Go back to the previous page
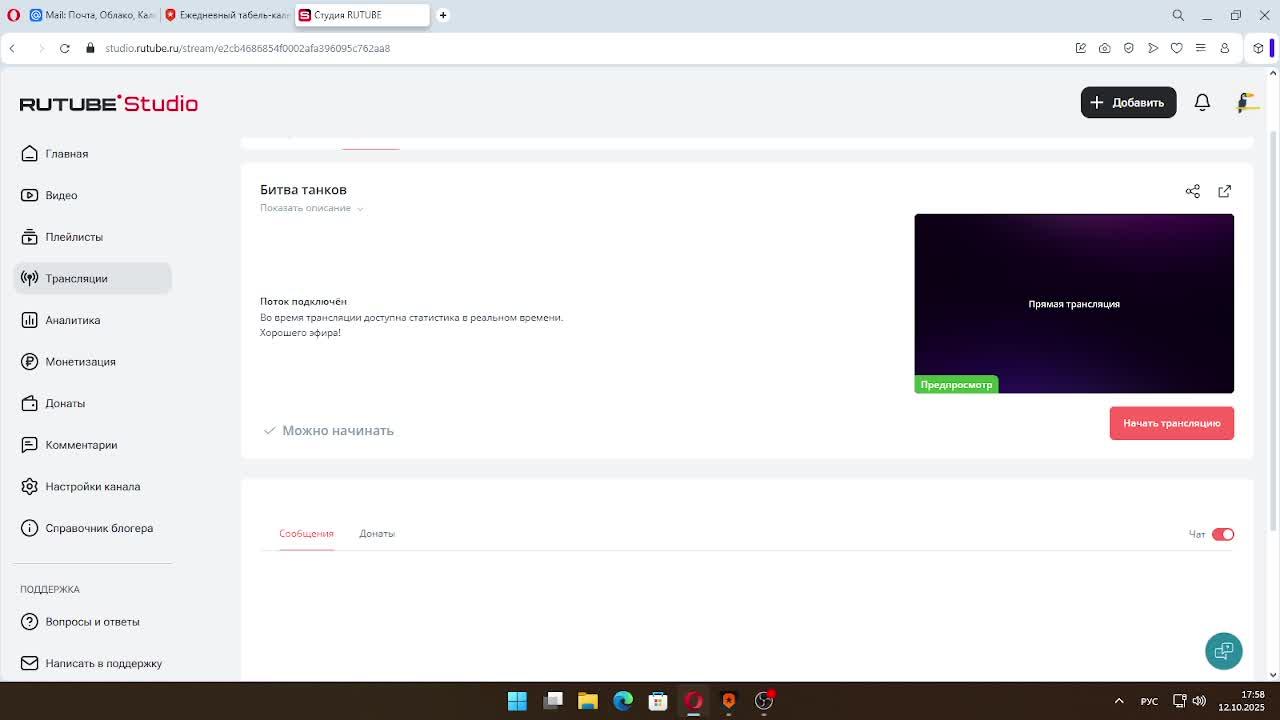The width and height of the screenshot is (1280, 720). pos(12,48)
